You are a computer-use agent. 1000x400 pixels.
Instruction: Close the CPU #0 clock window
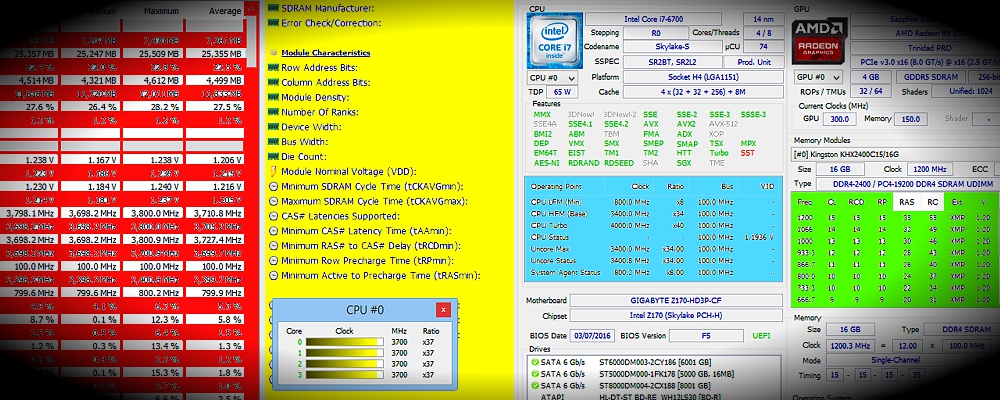tap(443, 310)
